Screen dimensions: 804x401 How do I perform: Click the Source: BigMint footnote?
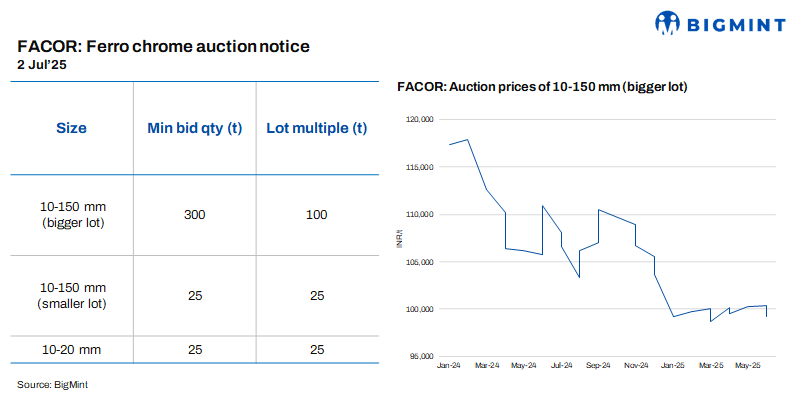coord(59,384)
